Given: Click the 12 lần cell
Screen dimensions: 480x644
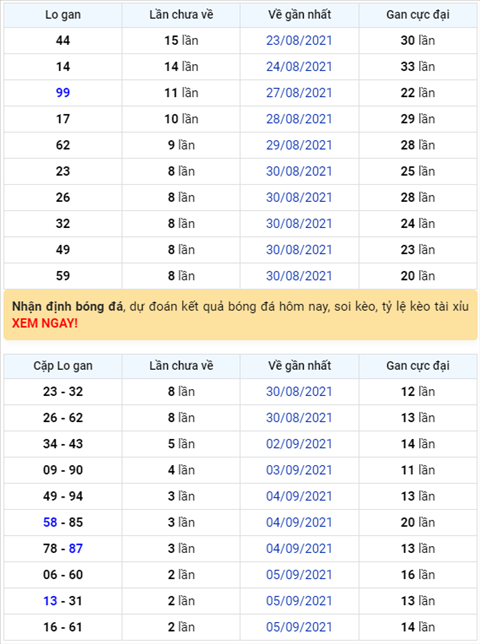Looking at the screenshot, I should coord(418,391).
